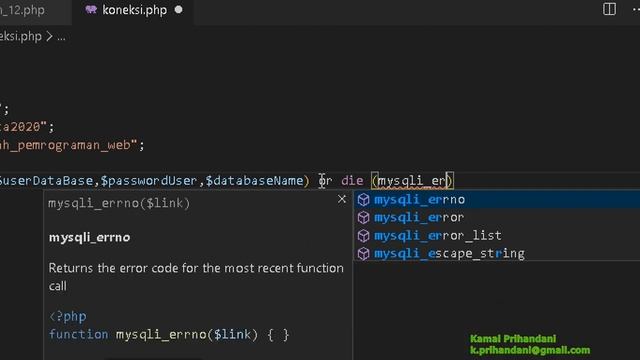Image resolution: width=640 pixels, height=360 pixels.
Task: Click the PHP file icon on koneksi.php tab
Action: (x=91, y=10)
